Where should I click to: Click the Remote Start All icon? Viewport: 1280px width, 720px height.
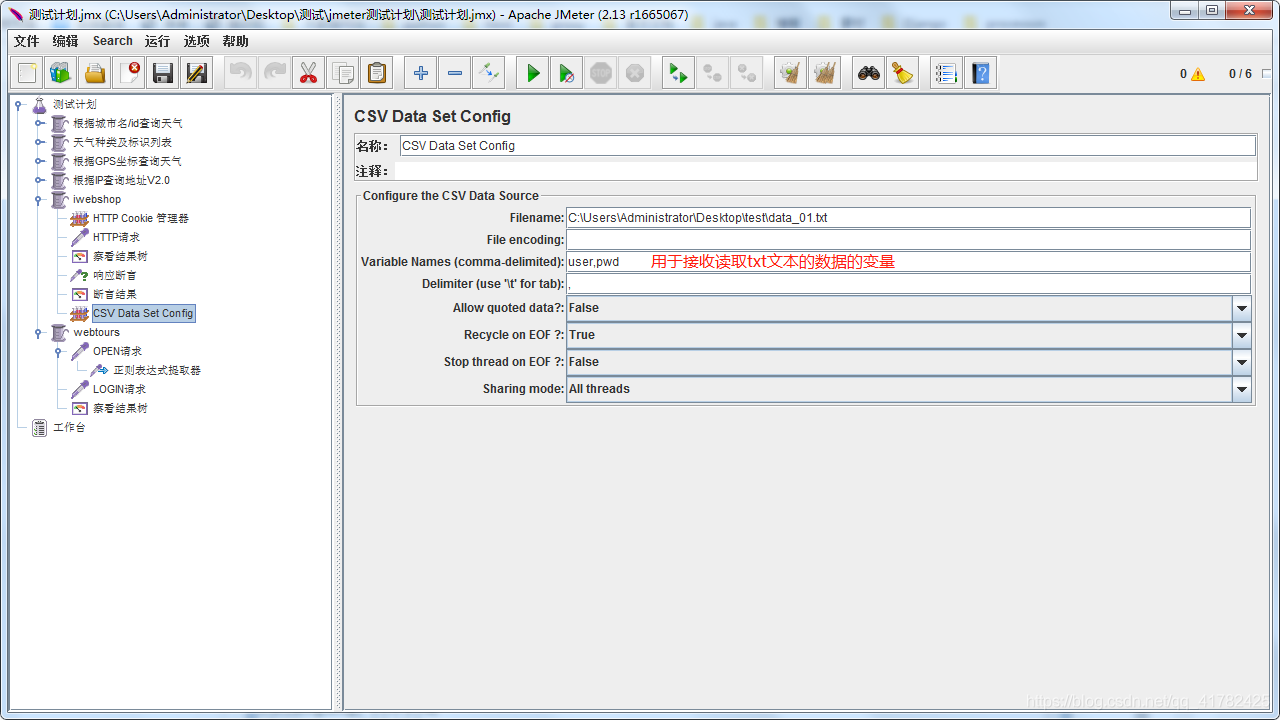pos(679,73)
